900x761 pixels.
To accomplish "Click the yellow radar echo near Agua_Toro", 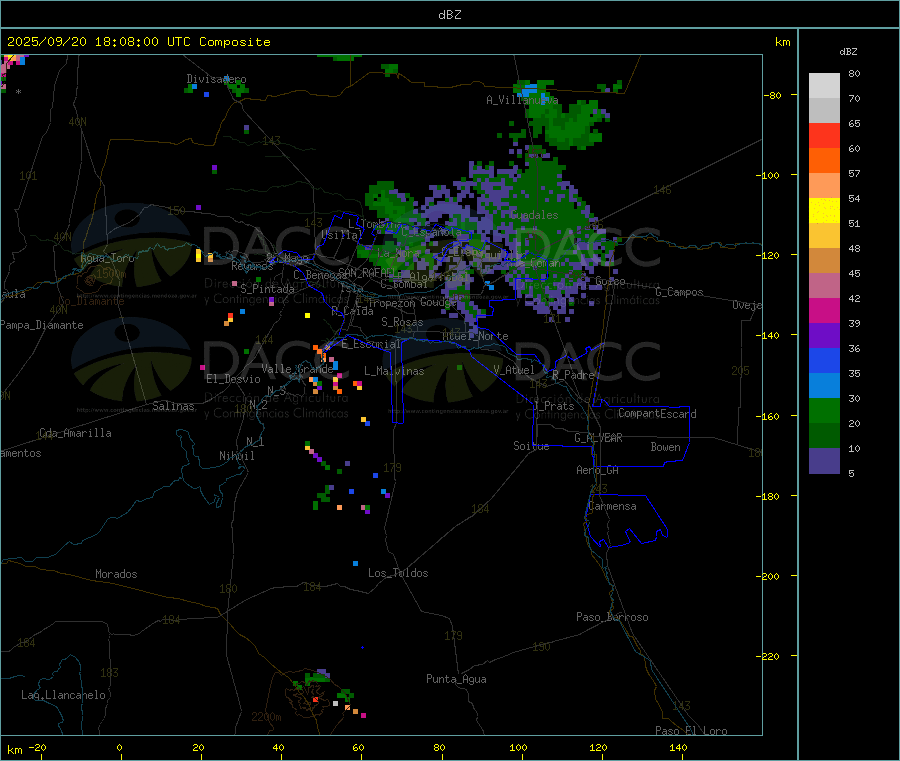I will [x=199, y=256].
